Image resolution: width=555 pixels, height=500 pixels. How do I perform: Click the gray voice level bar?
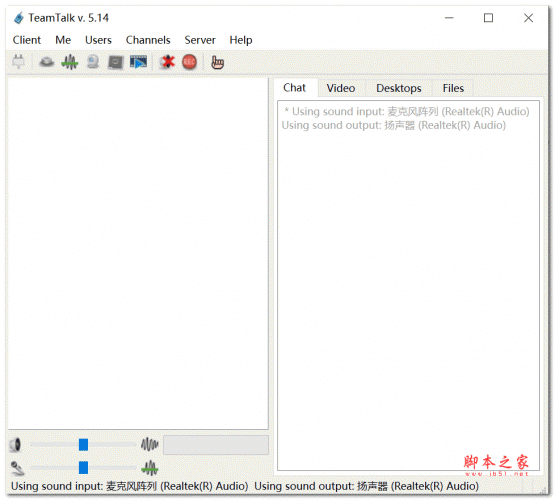[x=216, y=445]
